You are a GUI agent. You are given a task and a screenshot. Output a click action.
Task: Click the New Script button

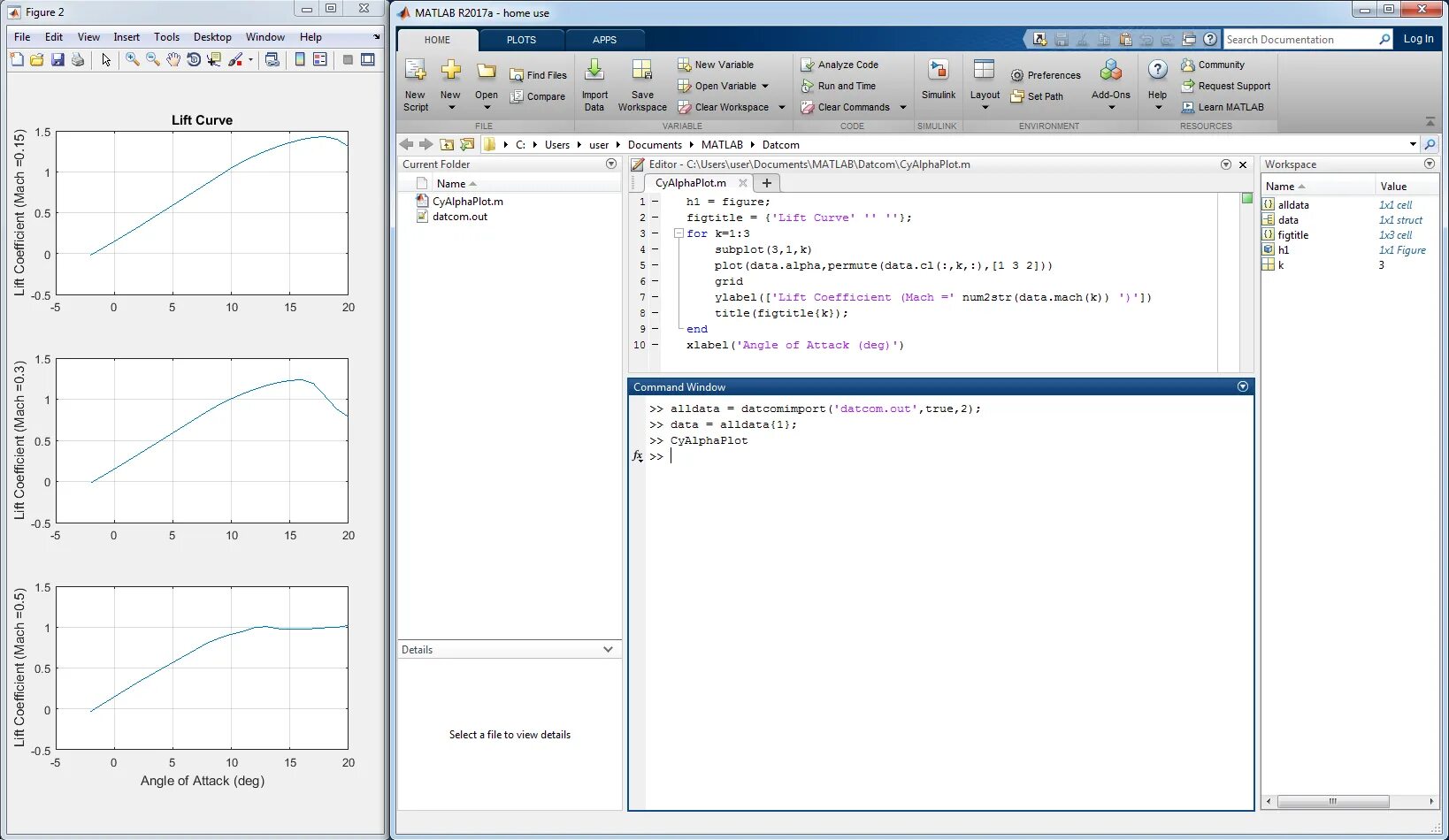pos(416,85)
